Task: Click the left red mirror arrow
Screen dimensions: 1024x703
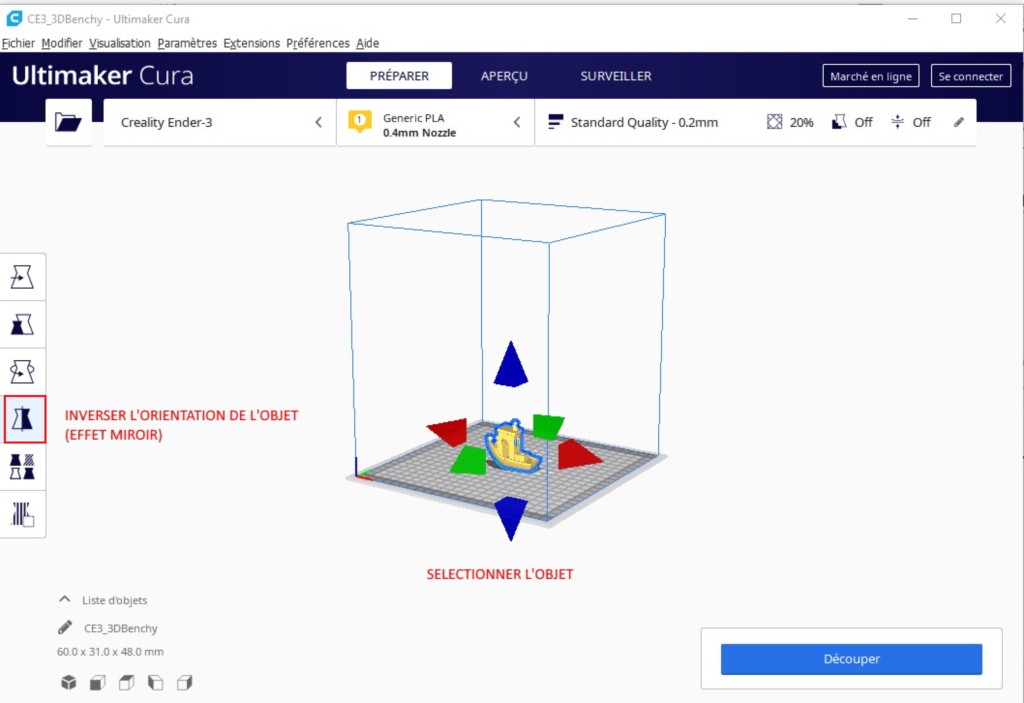Action: click(x=449, y=432)
